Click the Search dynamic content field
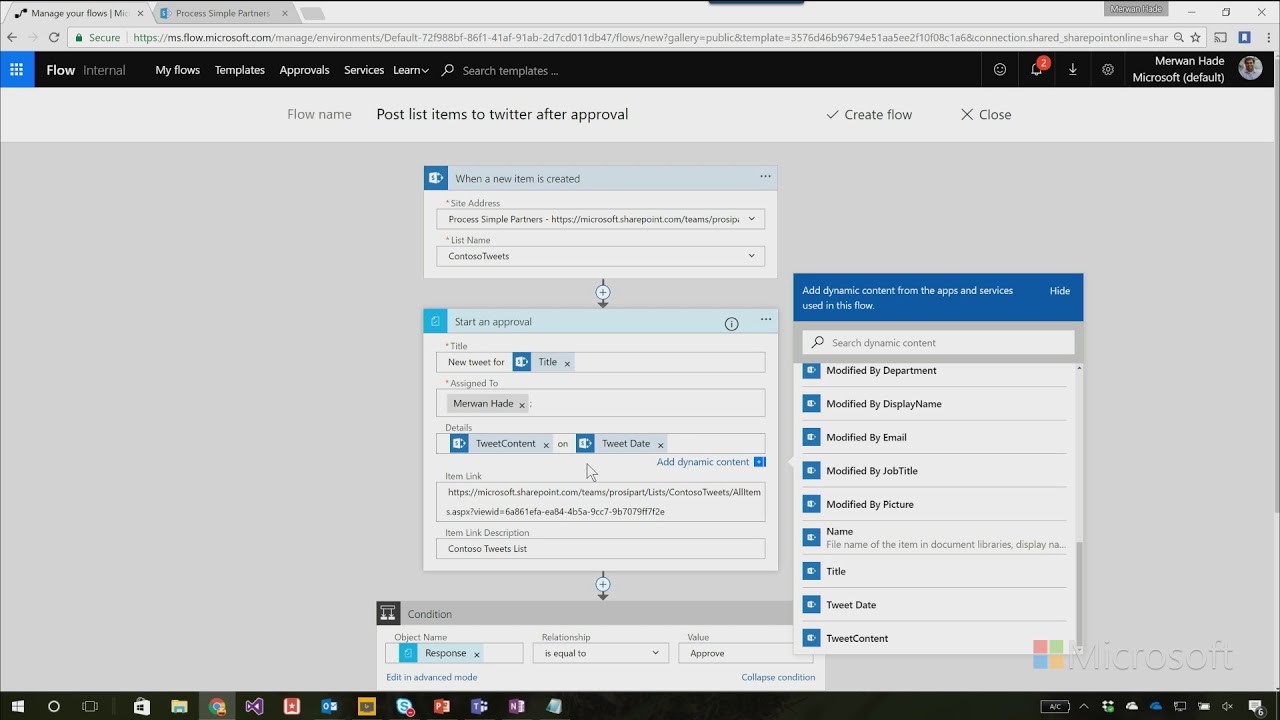This screenshot has width=1280, height=720. point(938,343)
